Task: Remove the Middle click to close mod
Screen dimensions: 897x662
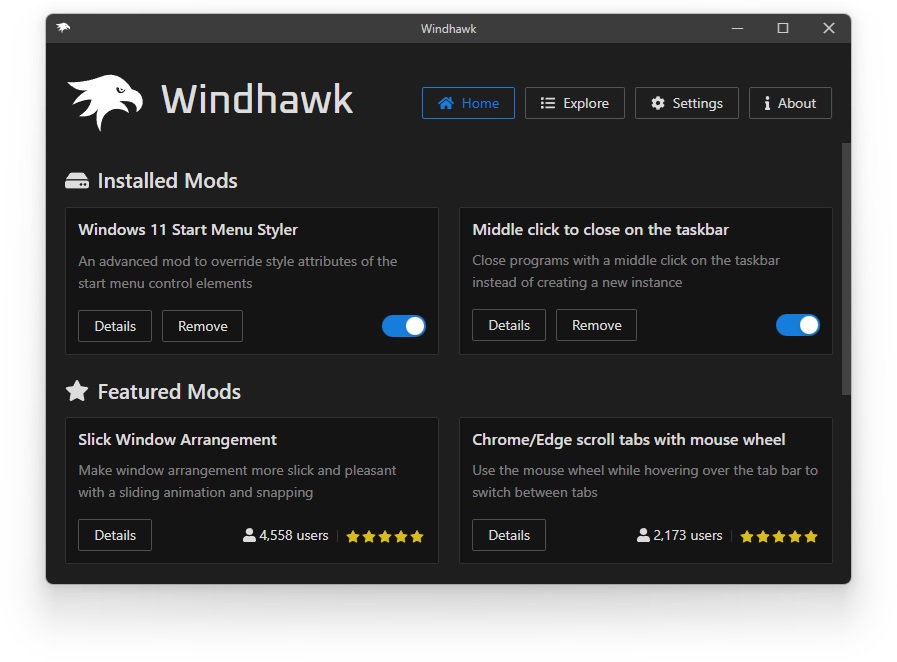Action: point(596,324)
